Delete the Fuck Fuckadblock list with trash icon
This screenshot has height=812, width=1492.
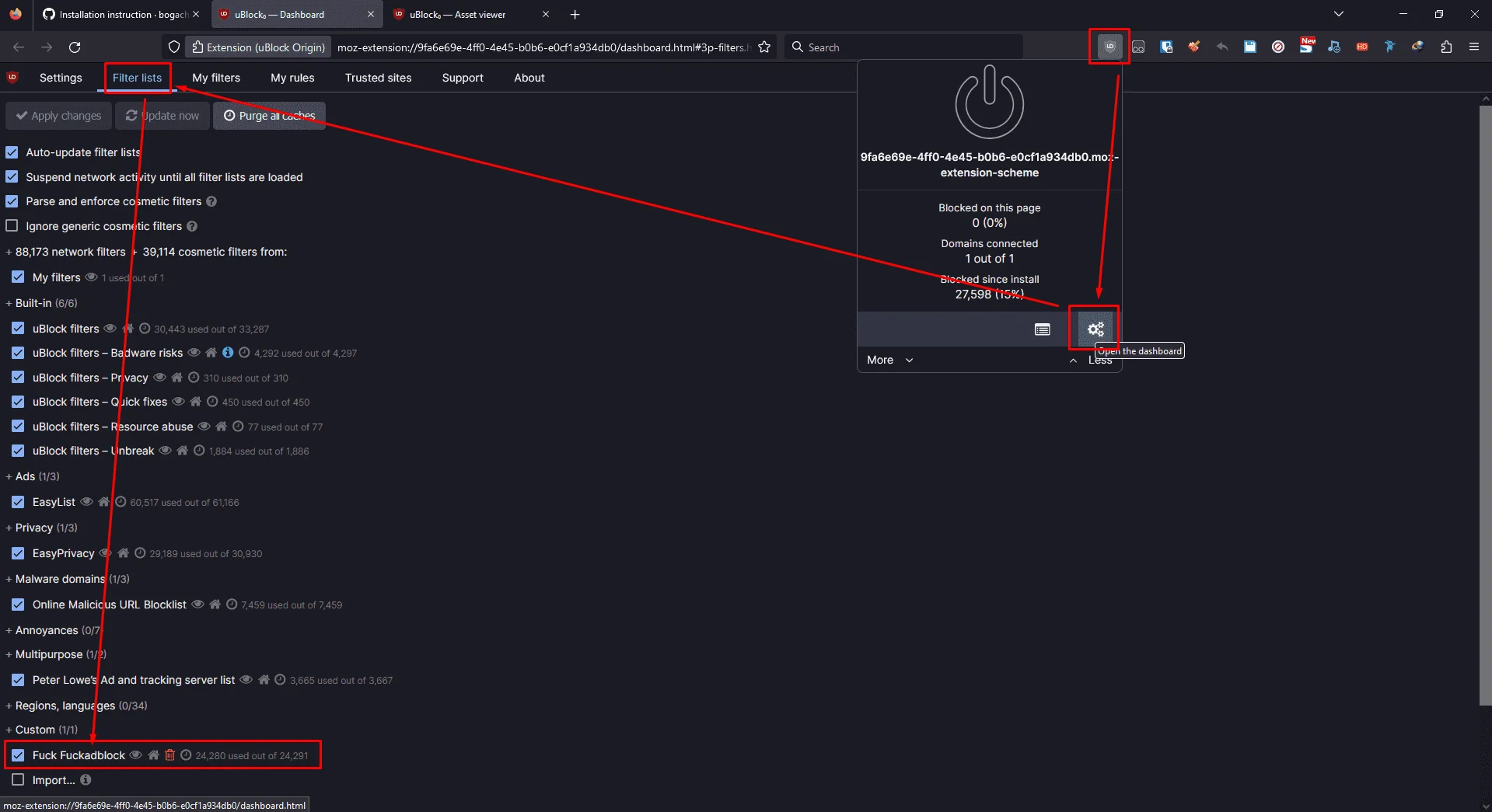[x=169, y=755]
